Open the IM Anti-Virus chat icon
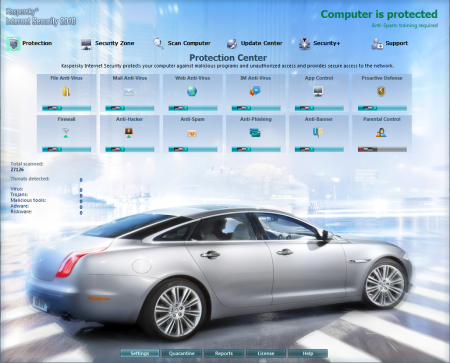This screenshot has height=363, width=450. (x=255, y=91)
